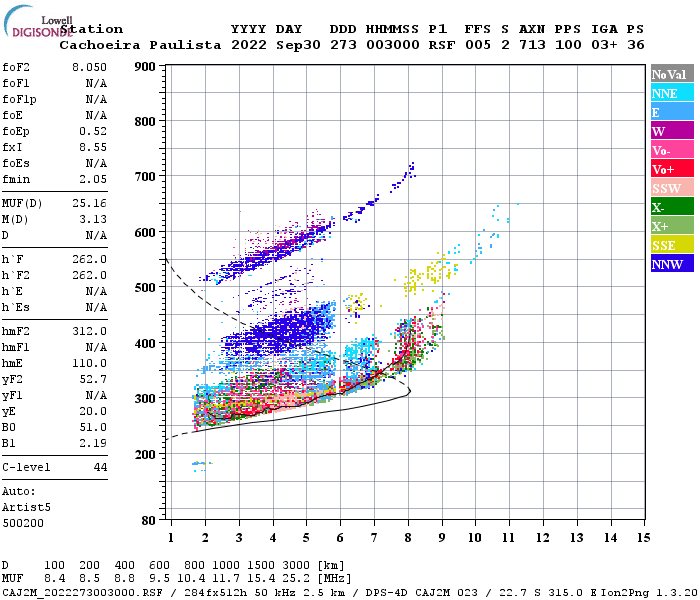Select the NoVal gray legend swatch
700x600 pixels.
click(672, 74)
